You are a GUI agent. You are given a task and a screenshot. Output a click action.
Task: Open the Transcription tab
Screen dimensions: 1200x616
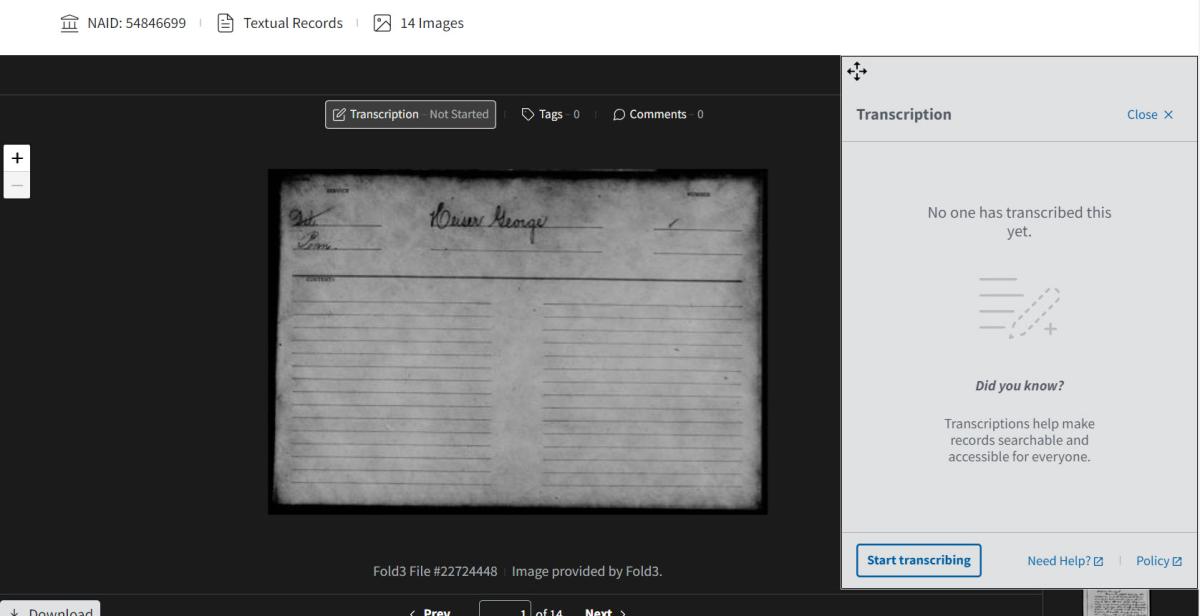point(410,114)
